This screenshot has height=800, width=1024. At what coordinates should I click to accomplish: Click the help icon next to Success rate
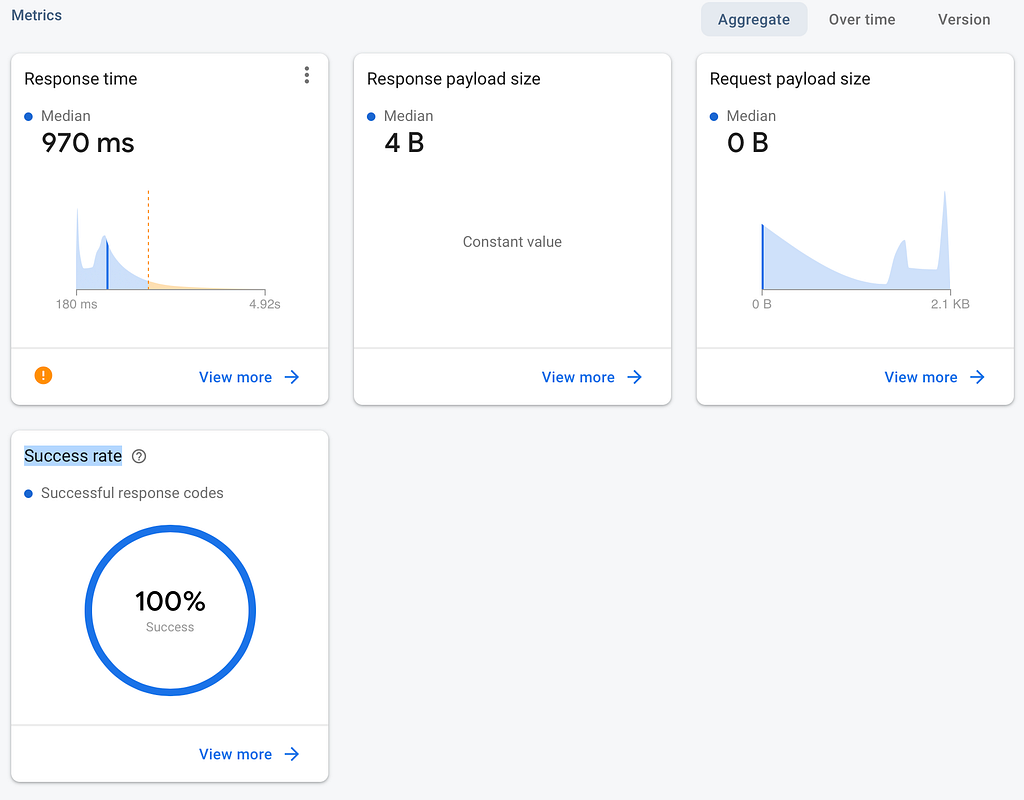pos(139,457)
